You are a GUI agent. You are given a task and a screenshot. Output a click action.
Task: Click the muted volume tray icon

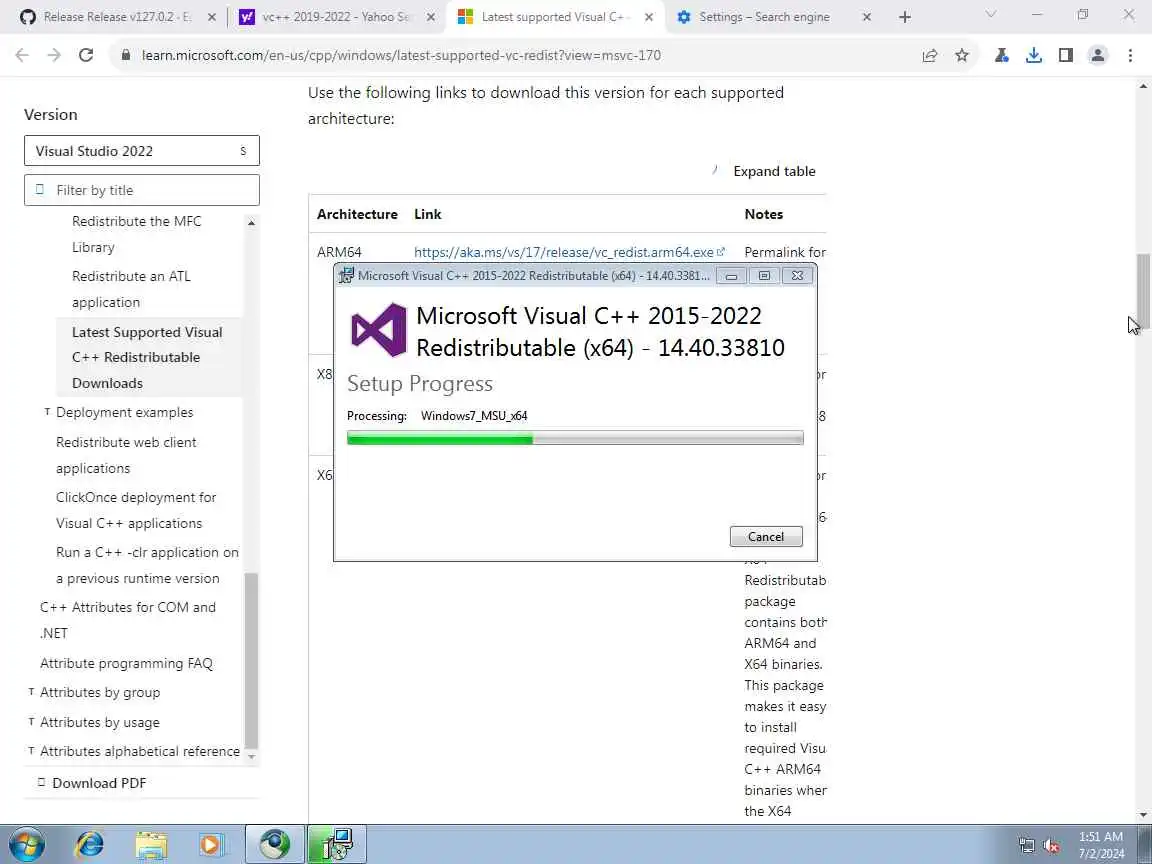1051,846
